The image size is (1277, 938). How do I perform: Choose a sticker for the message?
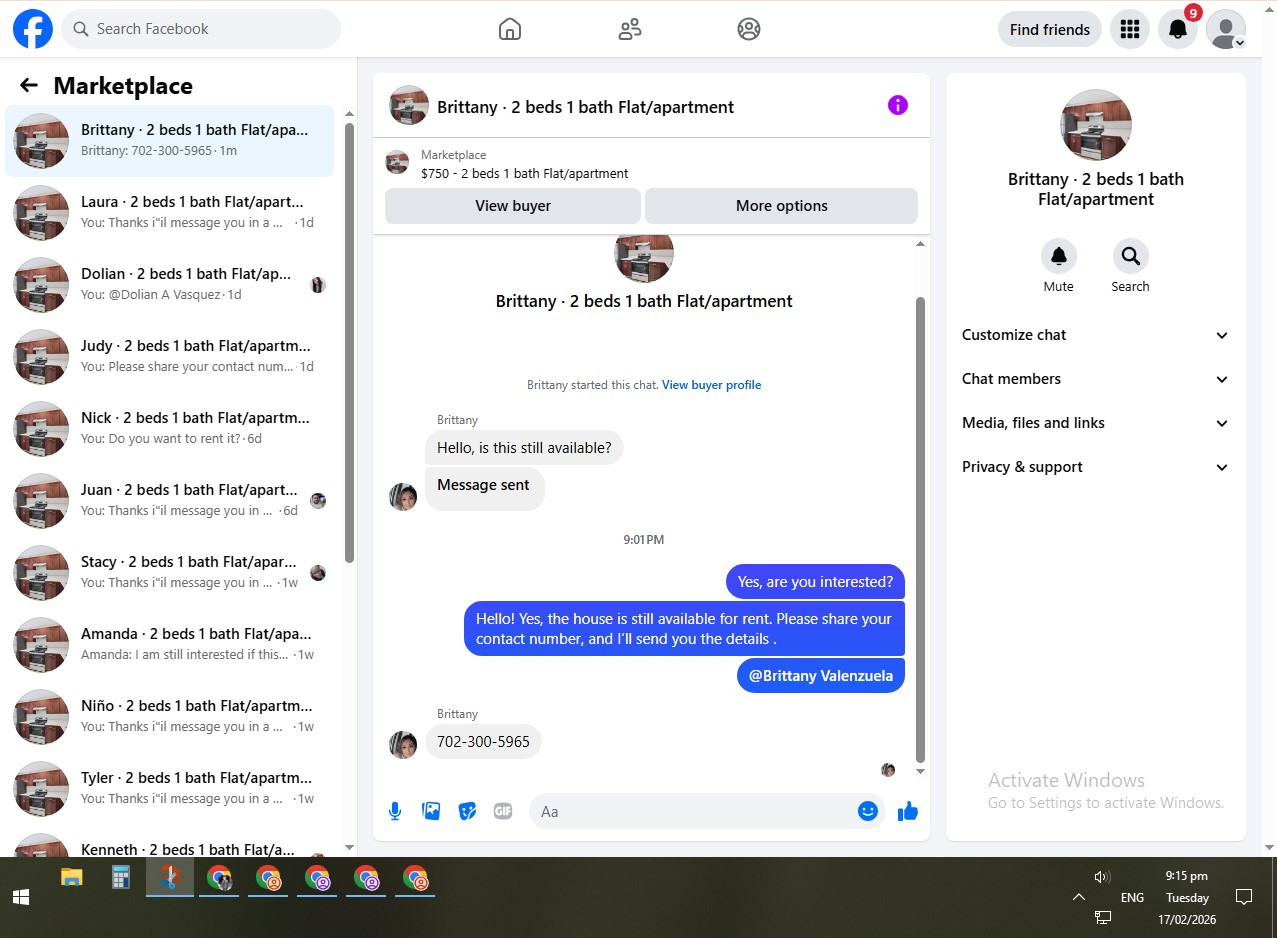pyautogui.click(x=467, y=811)
